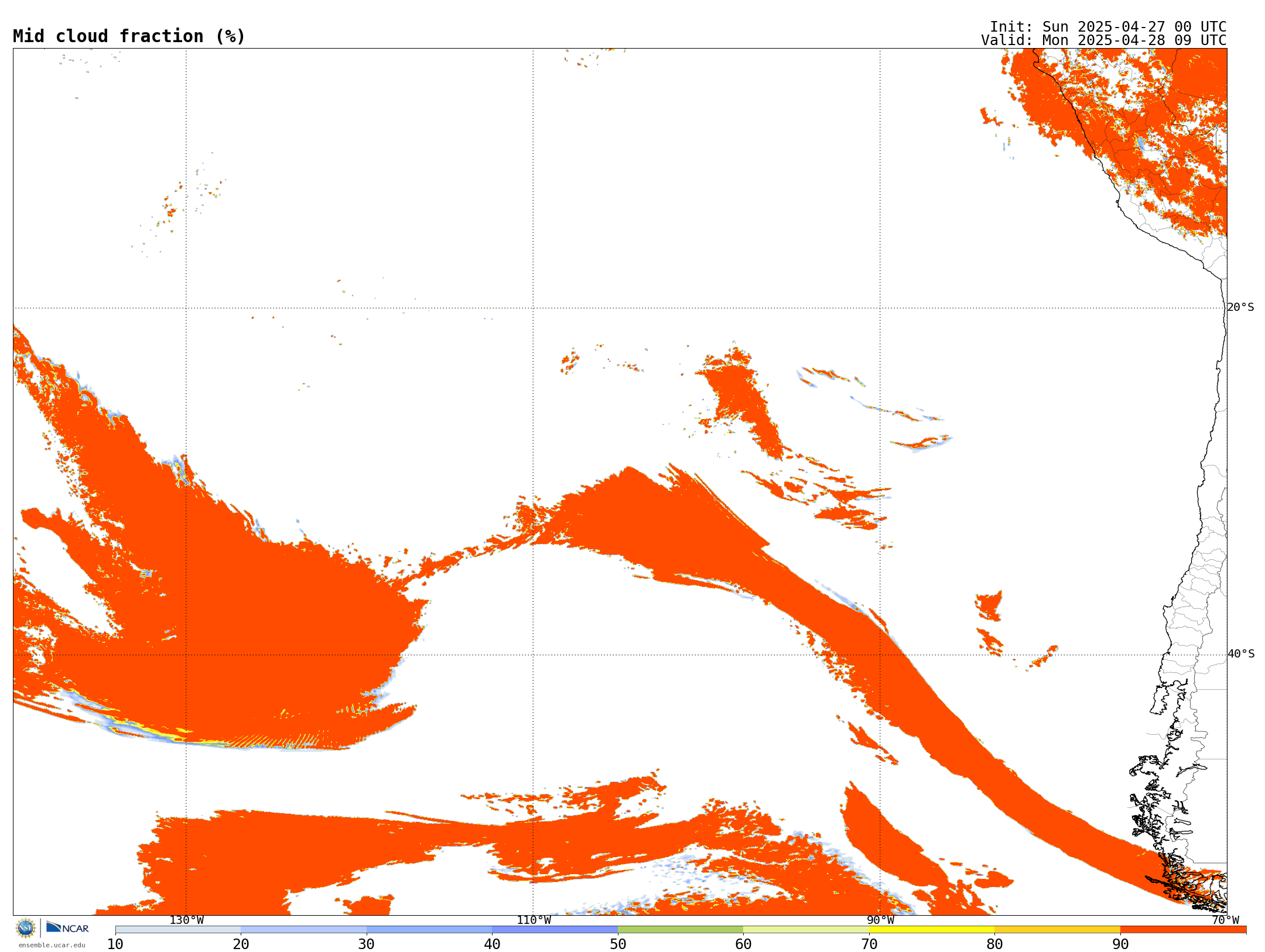Click the 70–80 bright yellow colorbar segment

[x=932, y=930]
